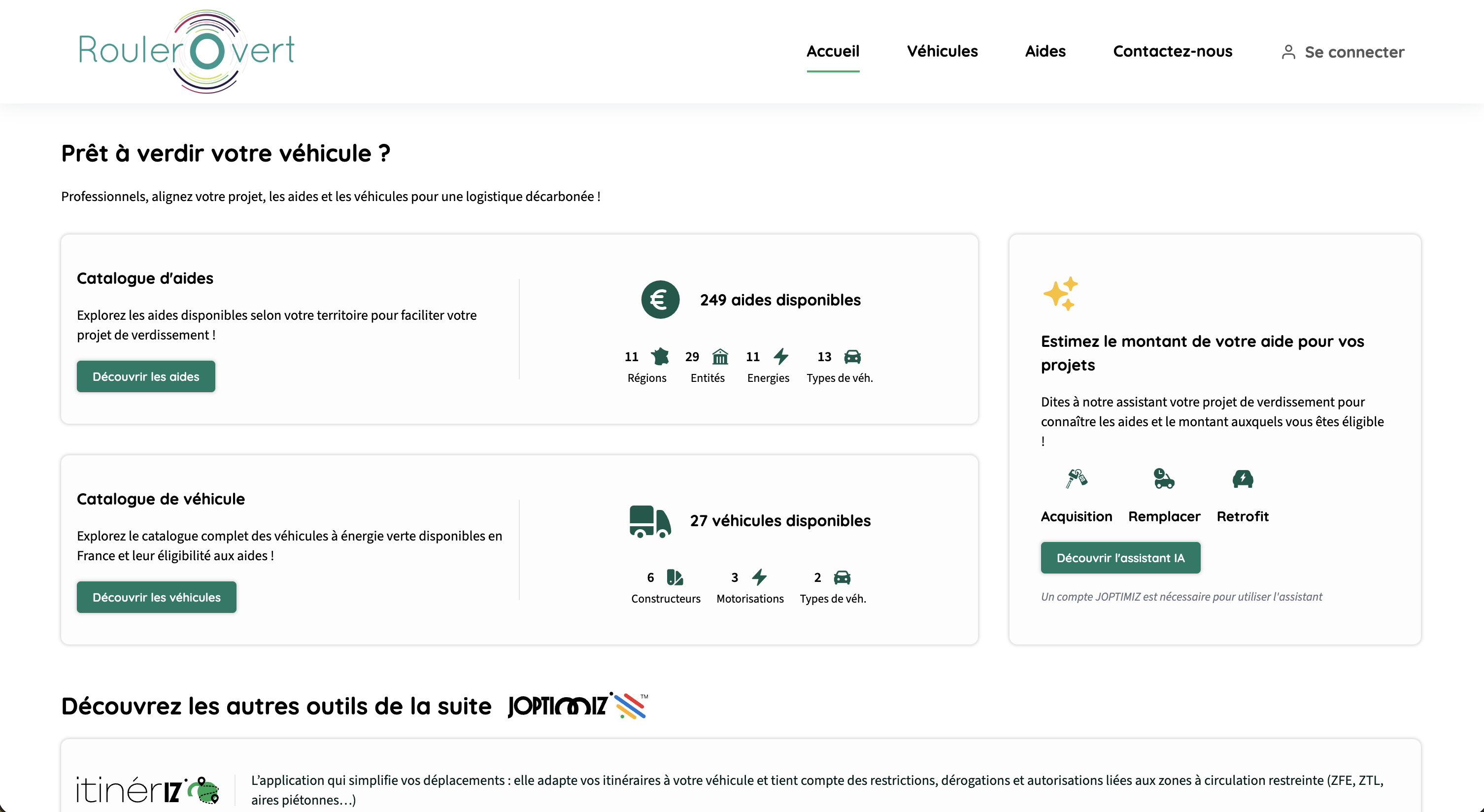Click the Remplacer car icon
The width and height of the screenshot is (1484, 812).
pos(1164,478)
